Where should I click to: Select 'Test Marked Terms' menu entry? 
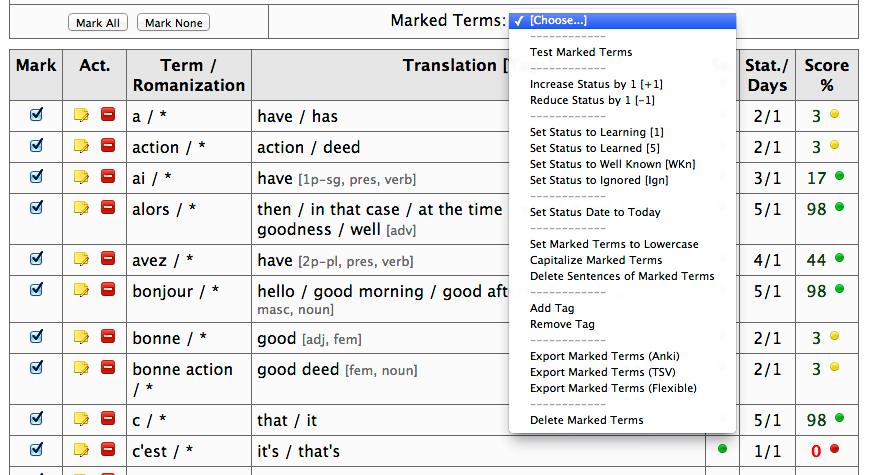tap(581, 52)
